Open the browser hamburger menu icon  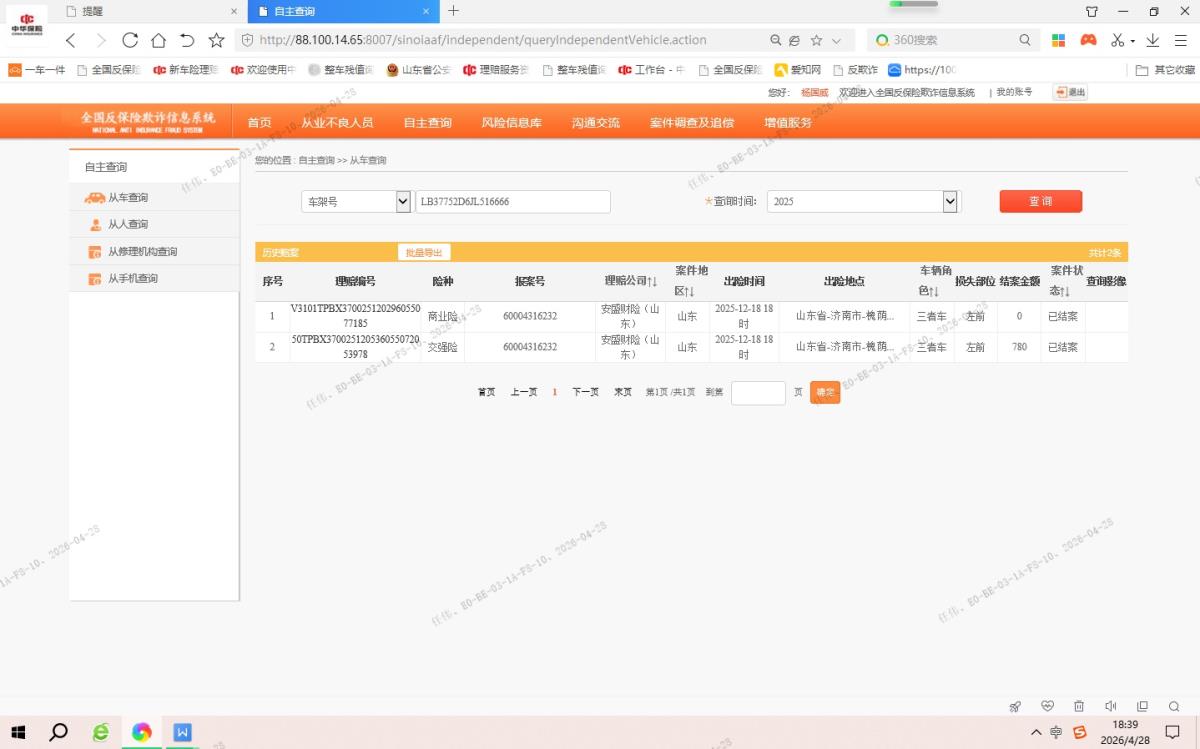click(x=1180, y=40)
